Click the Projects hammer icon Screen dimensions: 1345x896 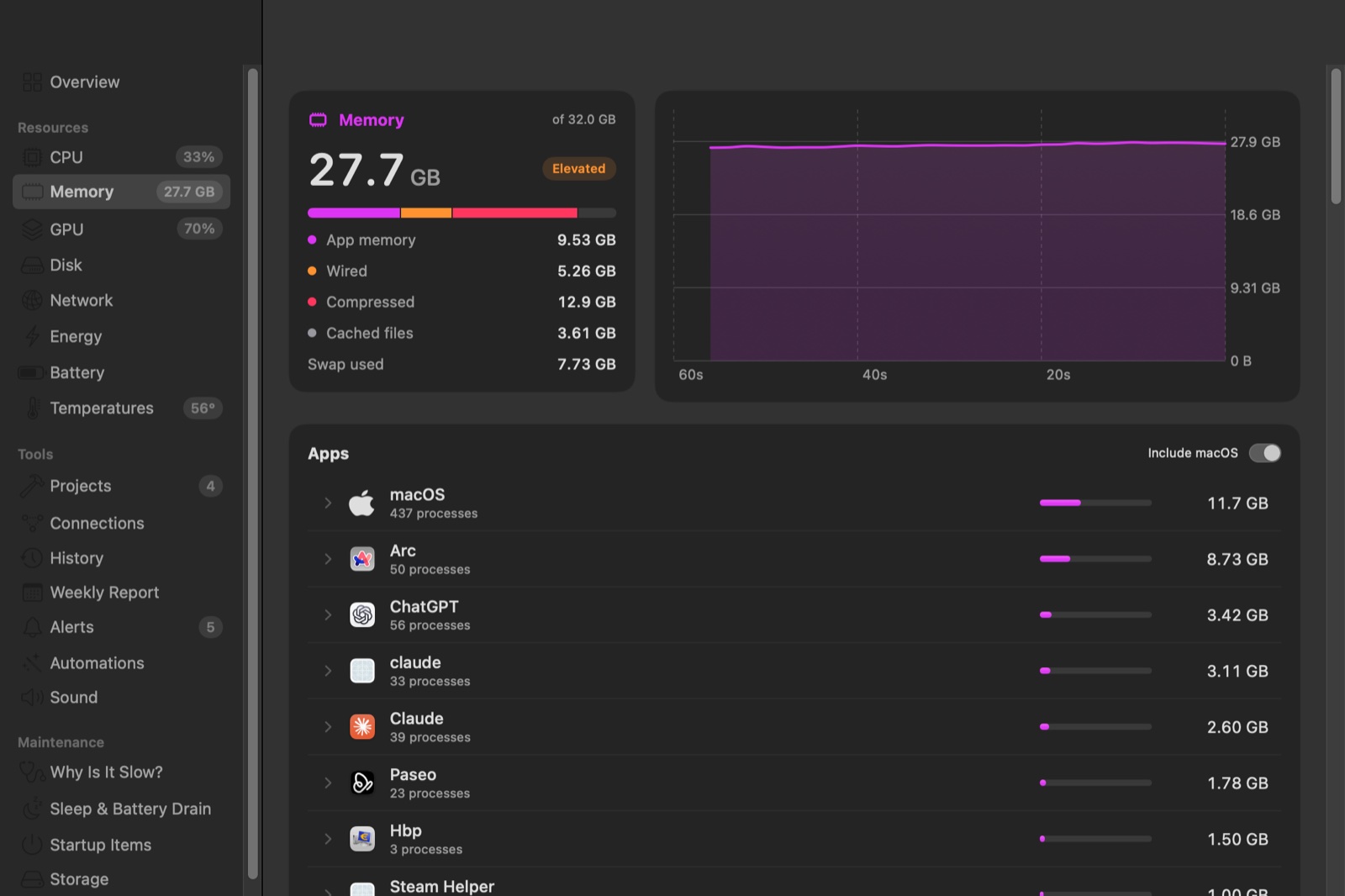tap(32, 486)
